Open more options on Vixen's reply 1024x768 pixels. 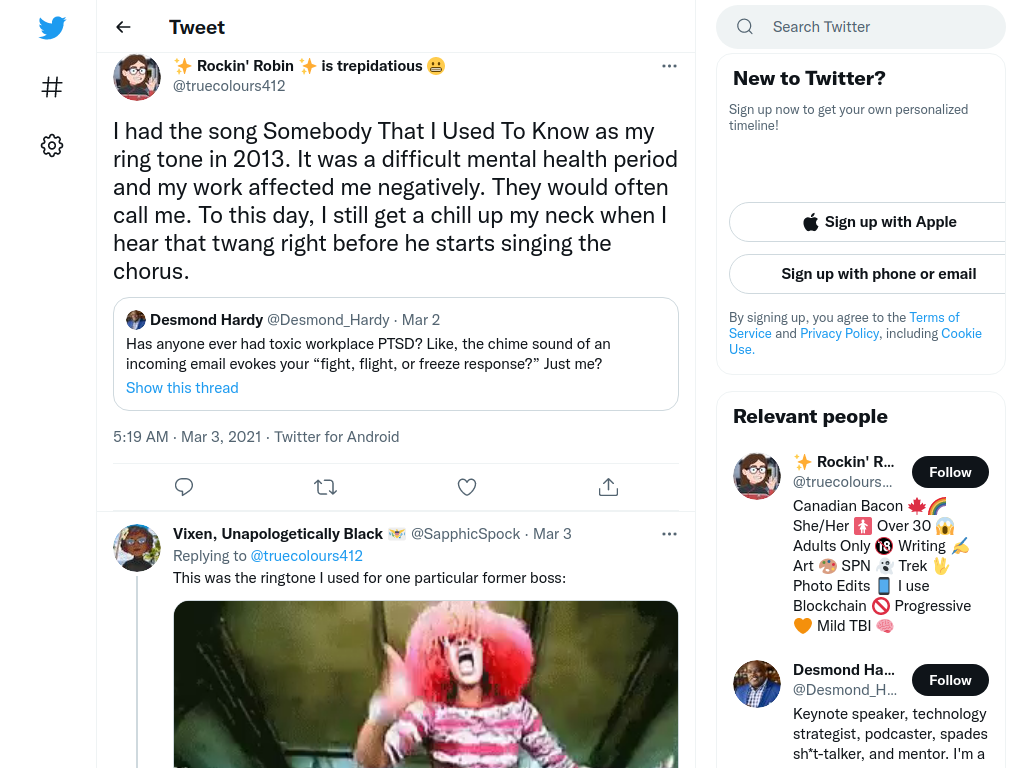(669, 534)
